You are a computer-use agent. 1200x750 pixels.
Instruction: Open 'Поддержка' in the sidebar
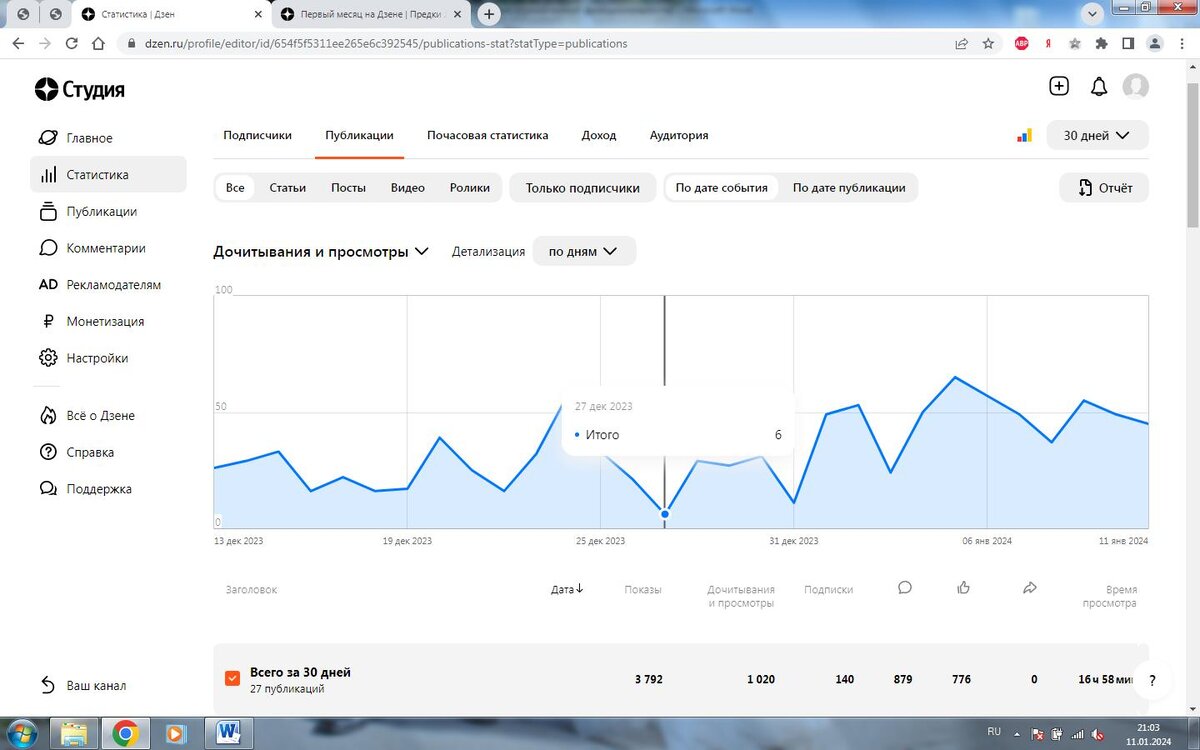tap(85, 489)
